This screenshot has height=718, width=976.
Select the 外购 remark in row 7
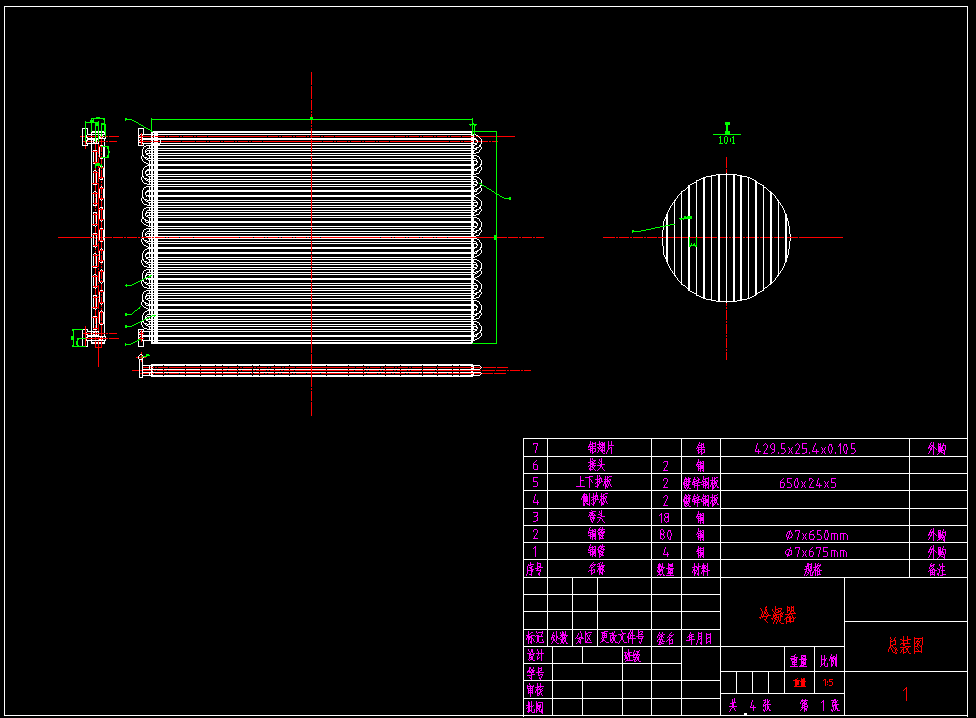[x=937, y=449]
